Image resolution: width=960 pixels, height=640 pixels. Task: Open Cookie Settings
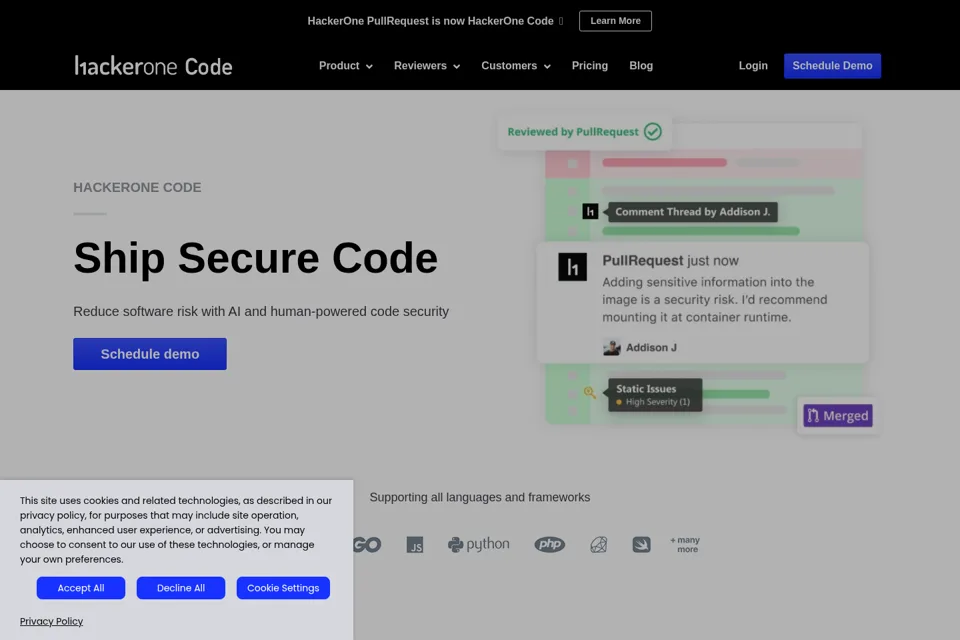283,588
